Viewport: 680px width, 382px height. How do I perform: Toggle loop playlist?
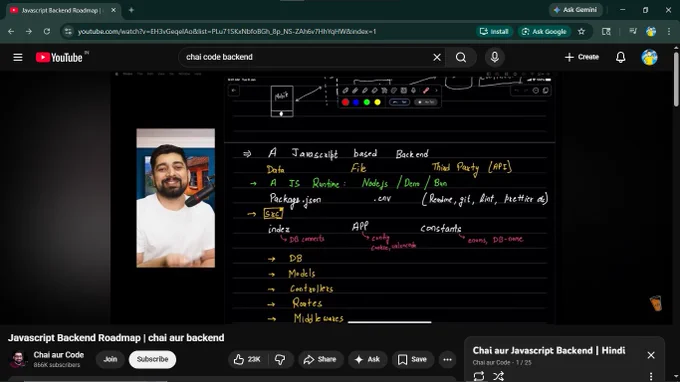[x=479, y=376]
